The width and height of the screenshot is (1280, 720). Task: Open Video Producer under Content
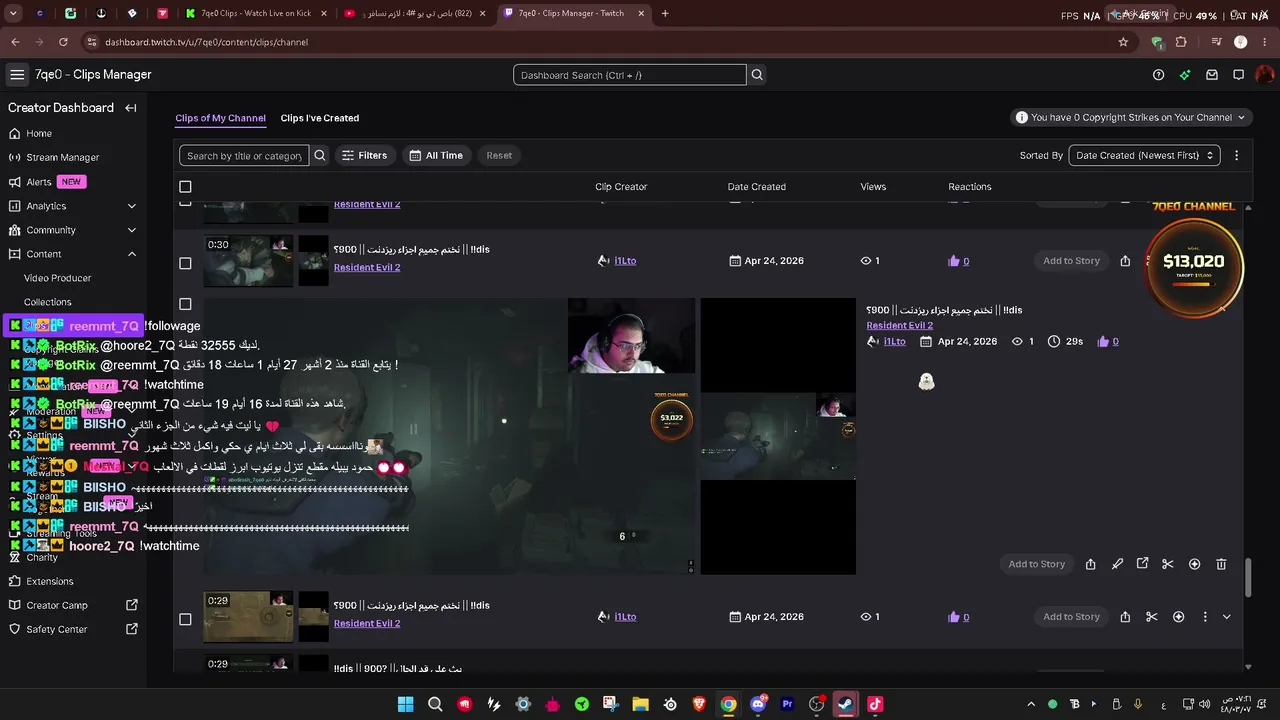[x=58, y=278]
